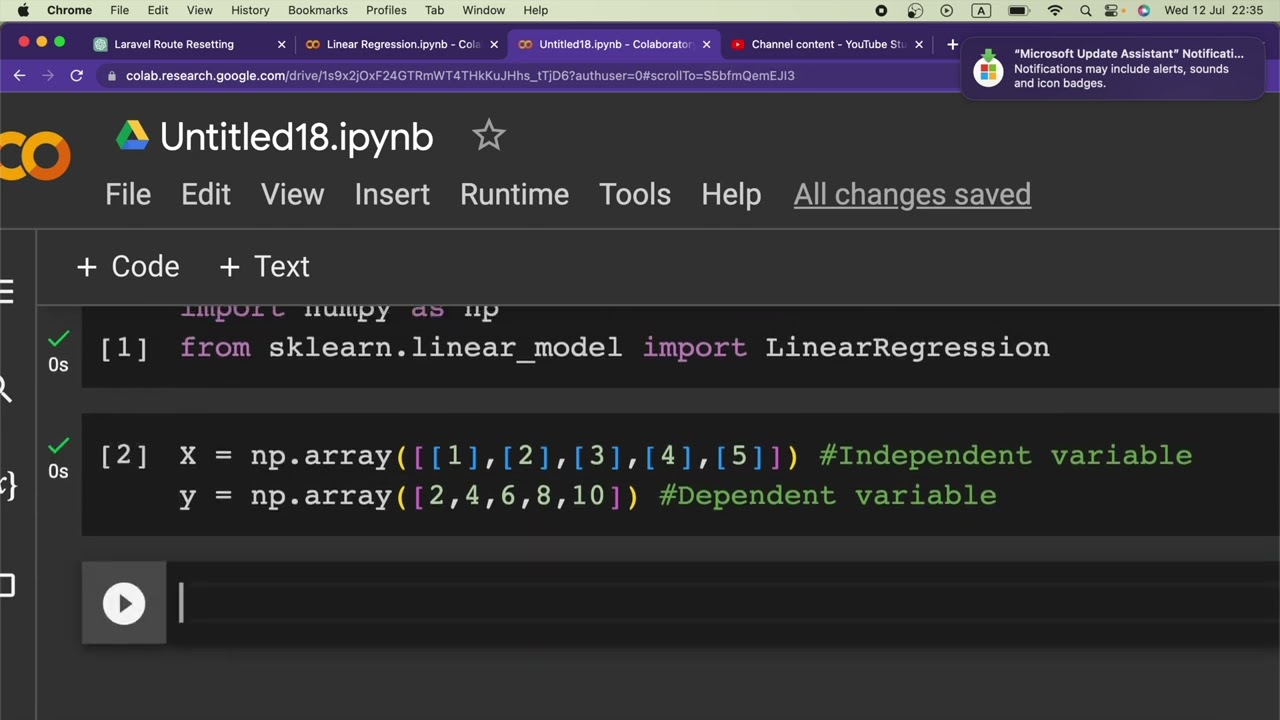Open the History menu in the macOS menu bar
Image resolution: width=1280 pixels, height=720 pixels.
pos(250,10)
